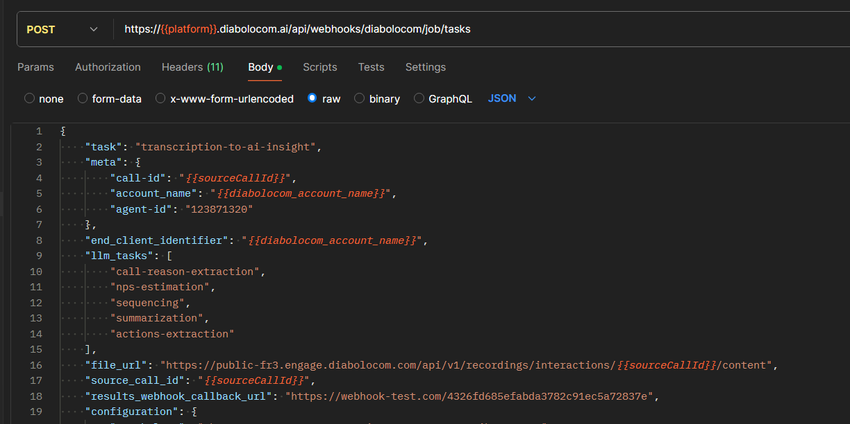Select x-www-form-urlencoded body type
This screenshot has height=424, width=850.
[x=161, y=99]
